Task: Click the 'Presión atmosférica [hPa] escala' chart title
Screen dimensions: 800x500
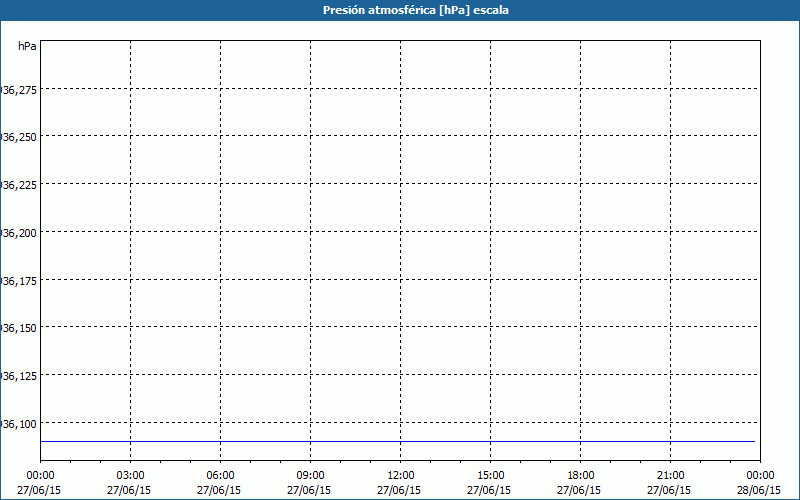Action: (x=400, y=10)
